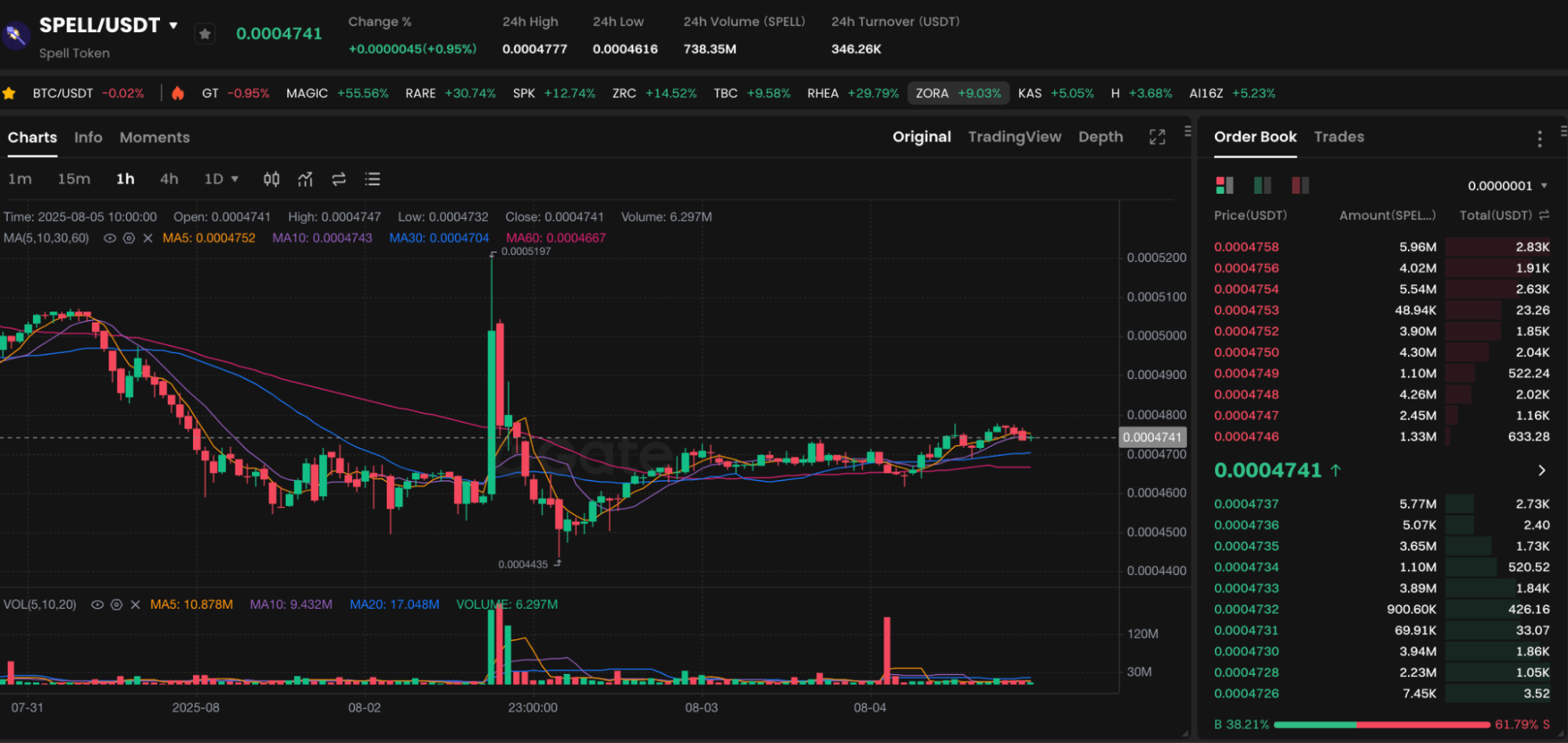Set chart interval to 1m
This screenshot has height=743, width=1568.
20,179
